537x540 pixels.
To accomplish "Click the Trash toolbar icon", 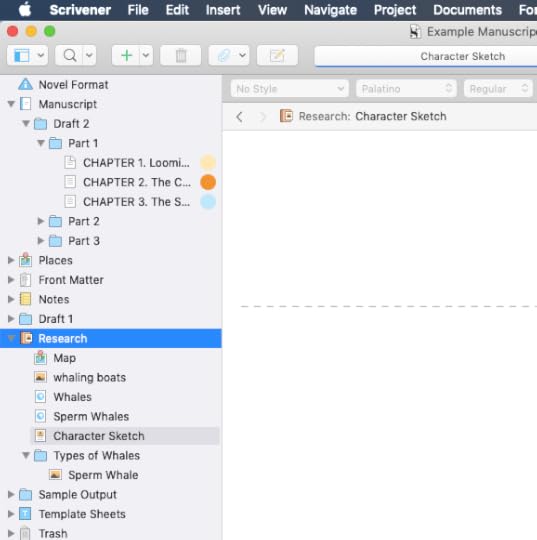I will pos(180,55).
